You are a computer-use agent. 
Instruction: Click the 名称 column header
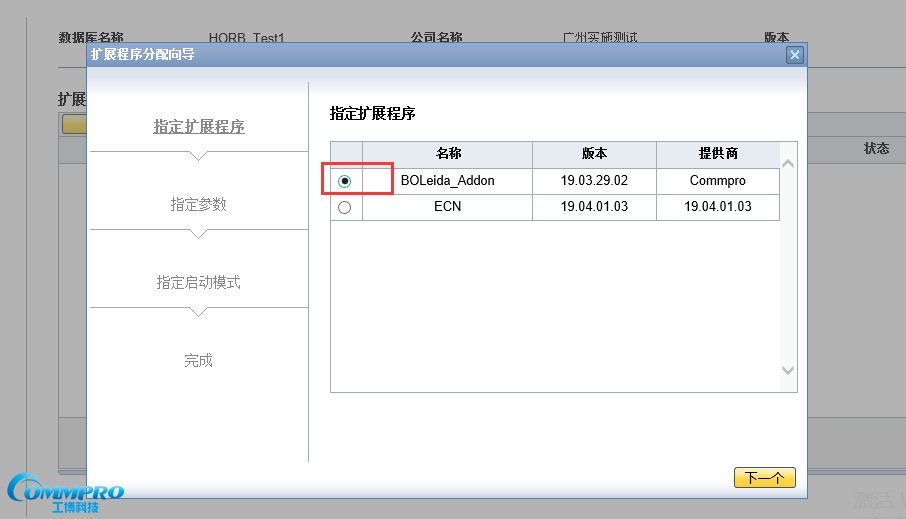point(448,154)
